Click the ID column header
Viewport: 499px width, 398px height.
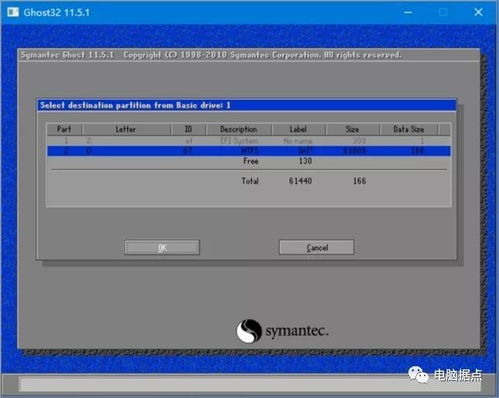pos(188,129)
